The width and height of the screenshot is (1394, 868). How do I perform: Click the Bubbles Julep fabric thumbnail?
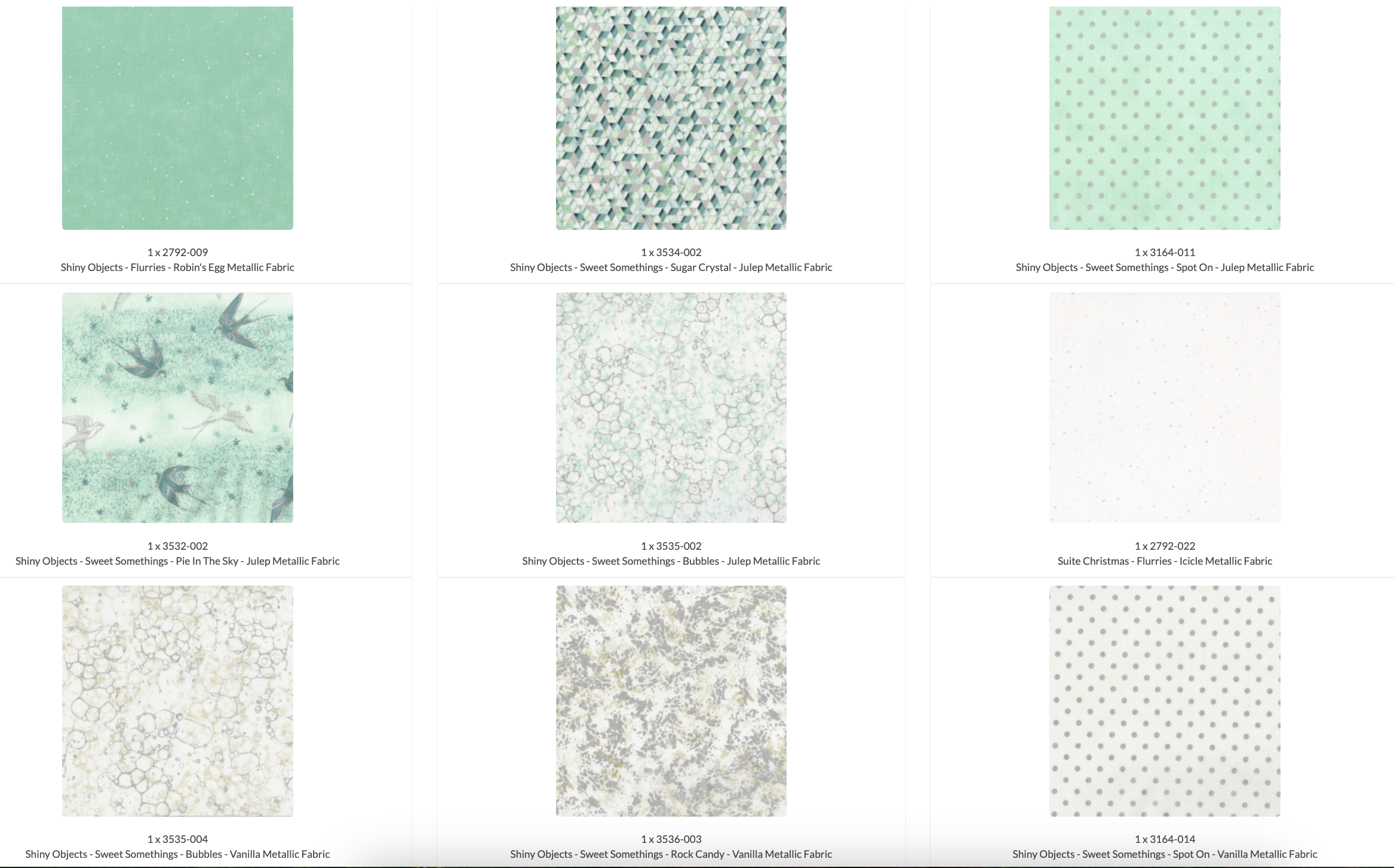(671, 408)
